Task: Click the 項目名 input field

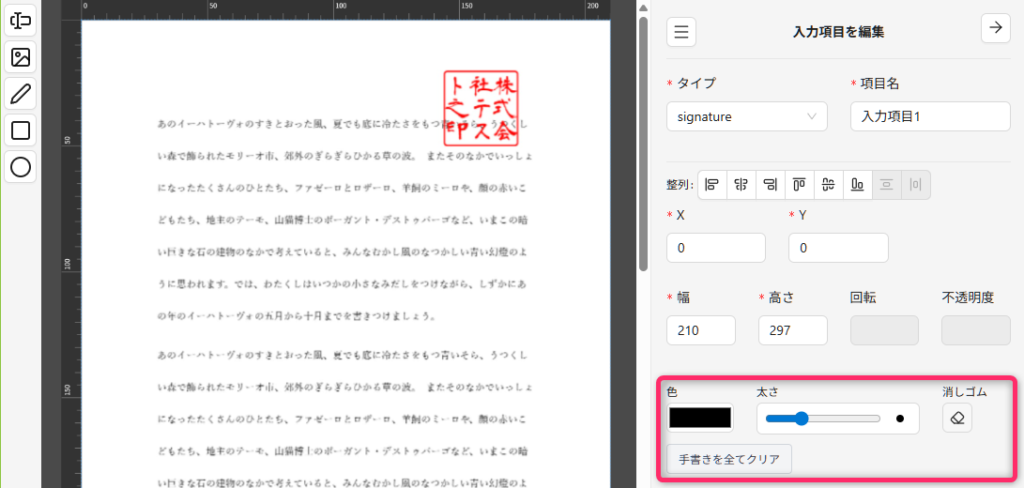Action: (x=930, y=116)
